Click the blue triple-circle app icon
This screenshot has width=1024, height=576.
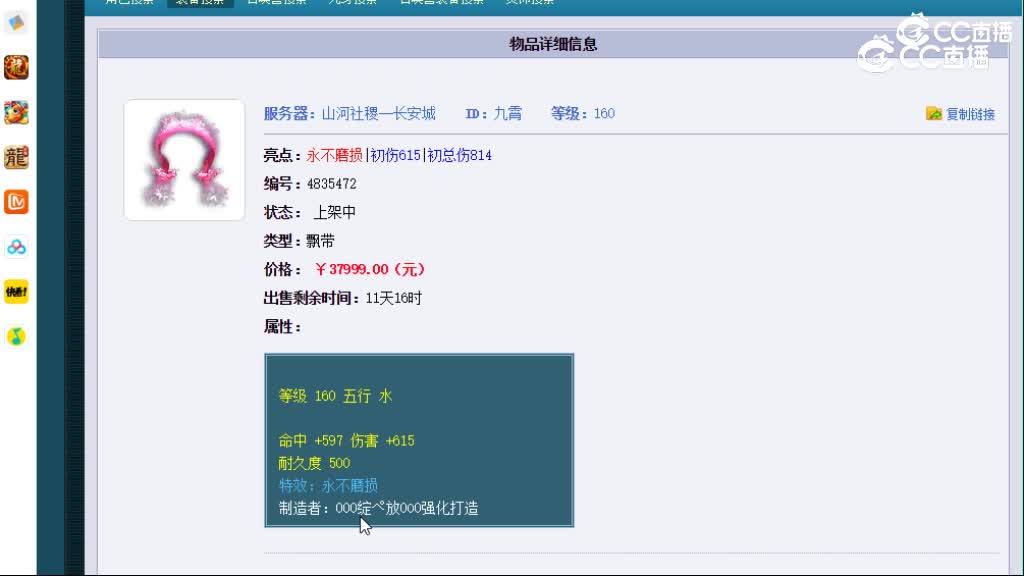pos(16,247)
